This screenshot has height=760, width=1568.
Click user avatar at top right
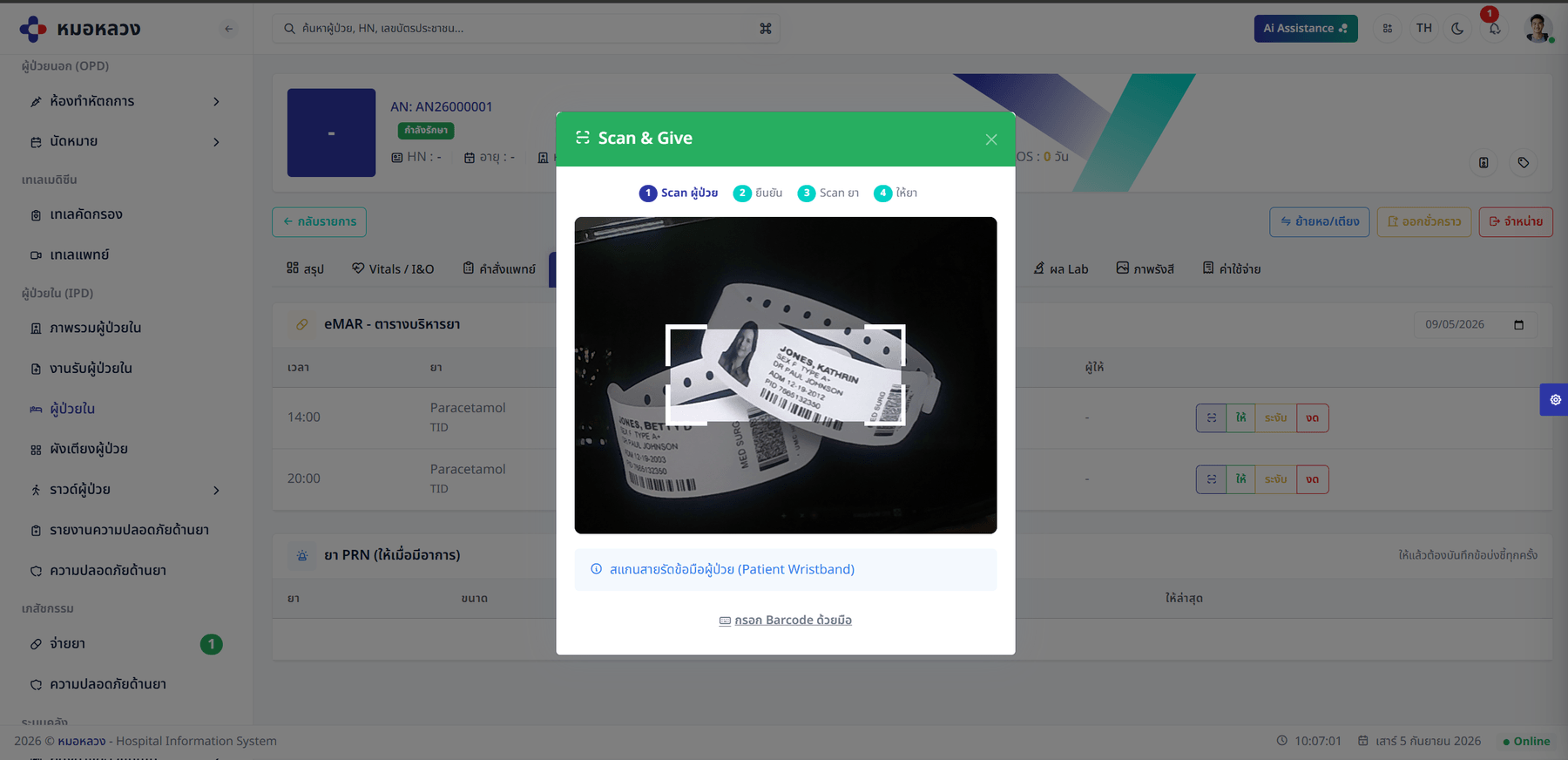[1538, 29]
